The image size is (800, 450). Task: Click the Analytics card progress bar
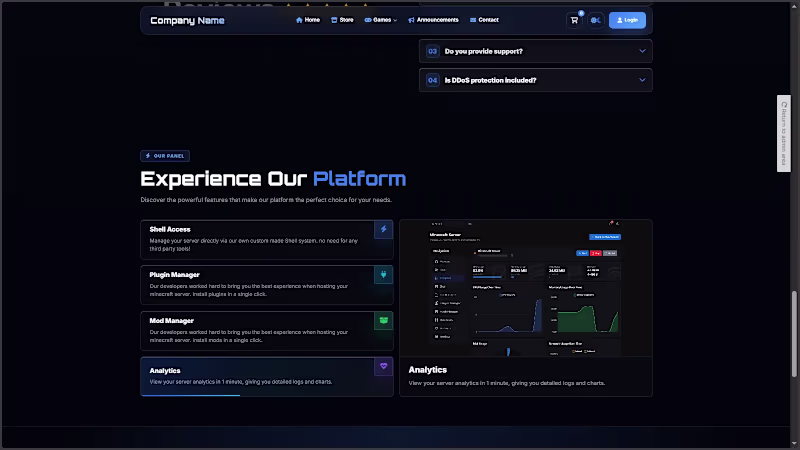pyautogui.click(x=190, y=395)
